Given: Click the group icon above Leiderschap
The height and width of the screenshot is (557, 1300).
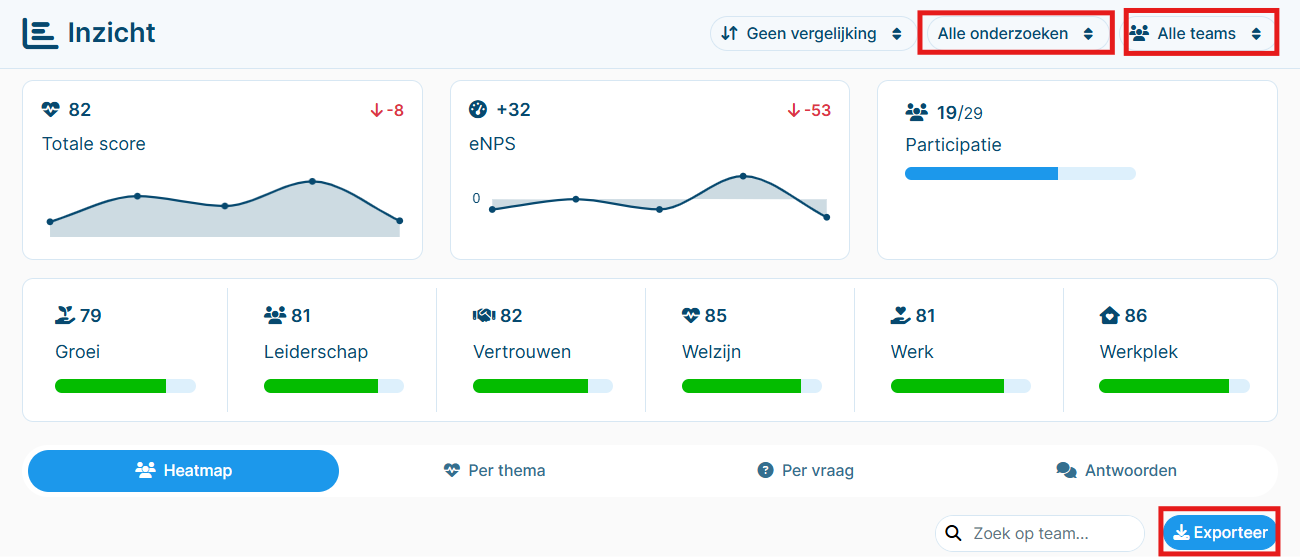Looking at the screenshot, I should click(275, 316).
